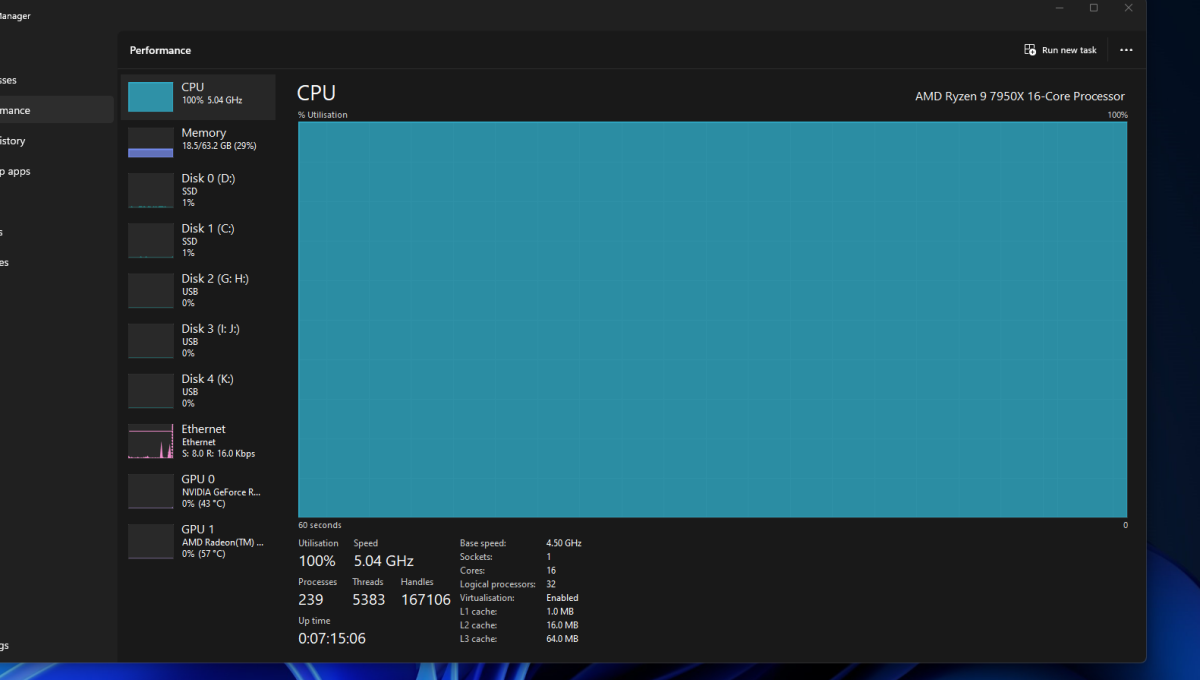This screenshot has height=680, width=1200.
Task: Select Disk 3 (I: J:) panel
Action: [x=198, y=340]
